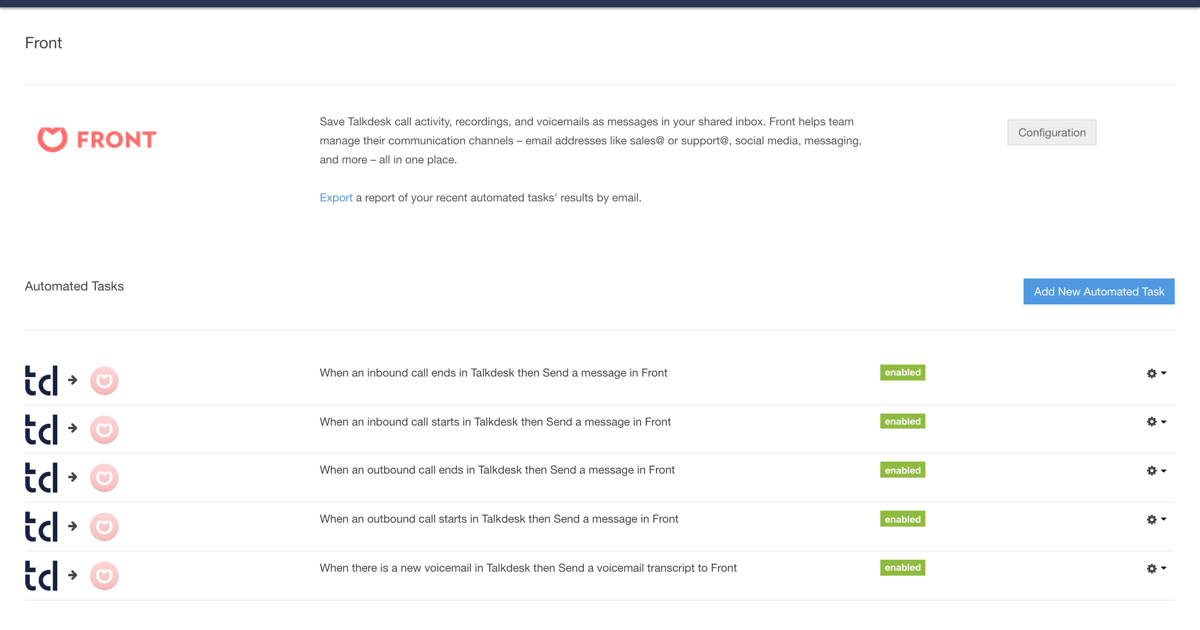The width and height of the screenshot is (1200, 630).
Task: Expand the gear dropdown on the first automated task
Action: (1154, 372)
